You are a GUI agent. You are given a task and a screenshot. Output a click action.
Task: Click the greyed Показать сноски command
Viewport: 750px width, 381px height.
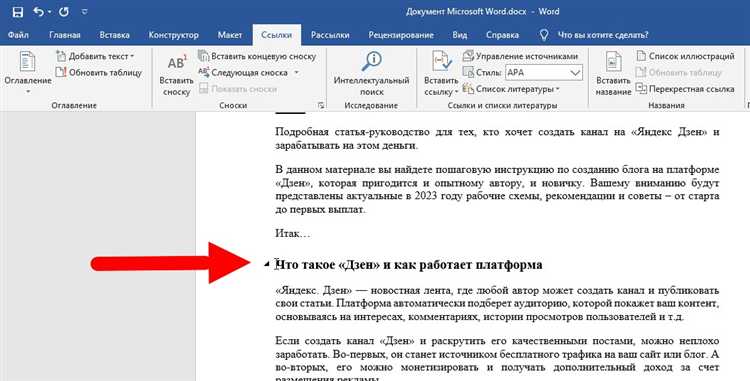click(x=238, y=89)
